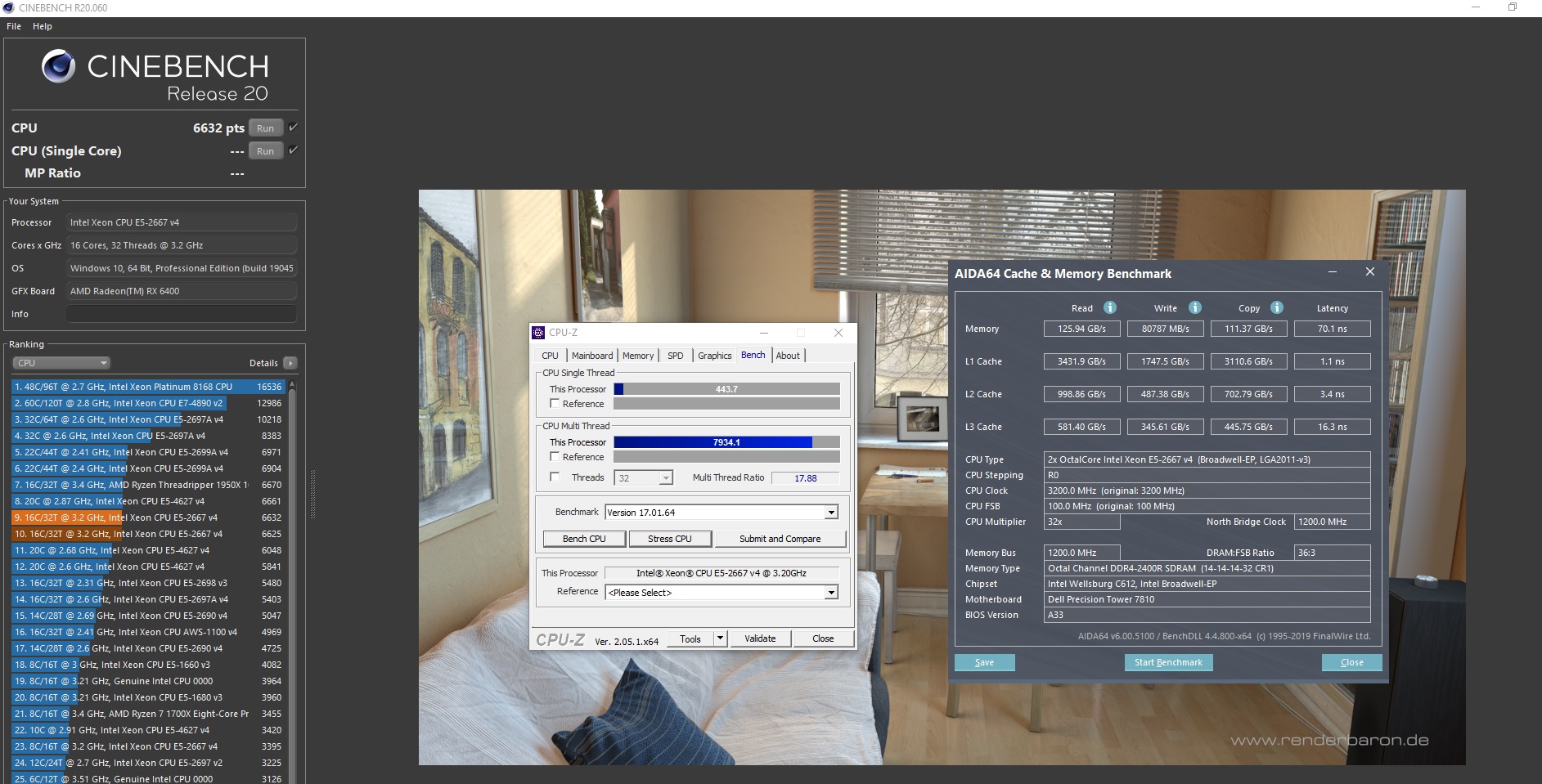Select the Bench tab in CPU-Z
The height and width of the screenshot is (784, 1542).
[x=753, y=355]
